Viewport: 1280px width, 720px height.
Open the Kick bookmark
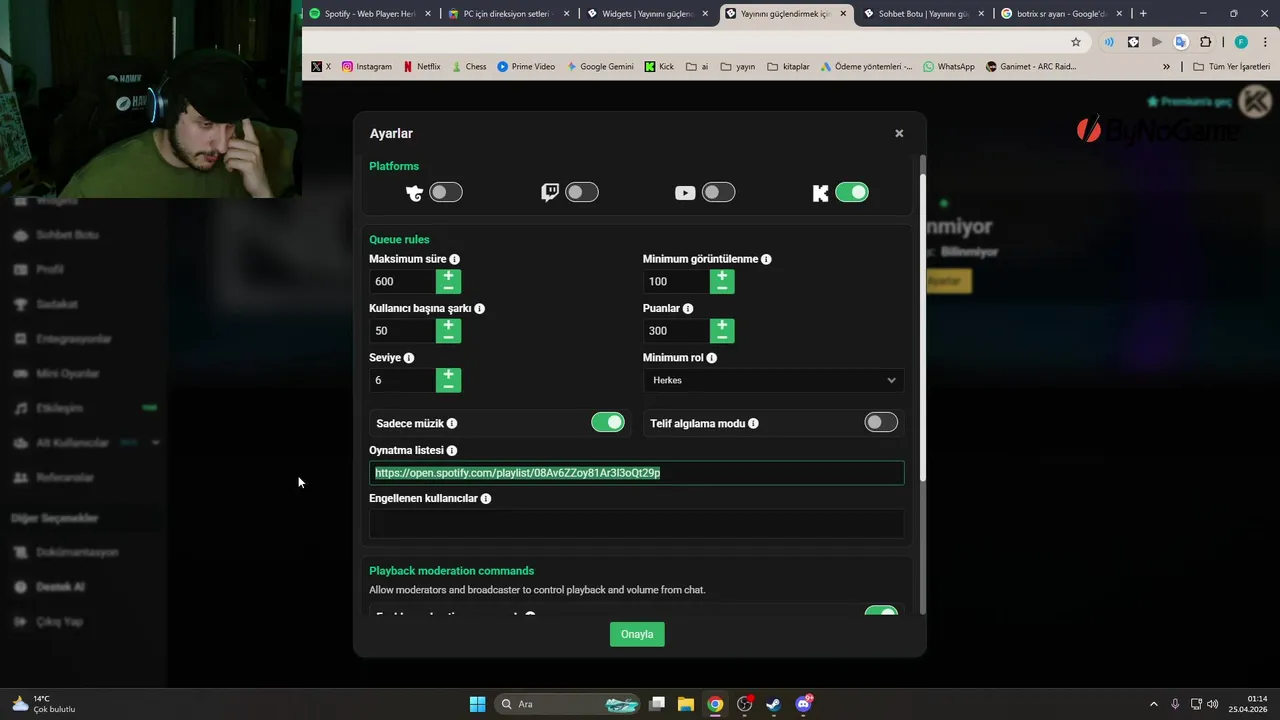[659, 67]
